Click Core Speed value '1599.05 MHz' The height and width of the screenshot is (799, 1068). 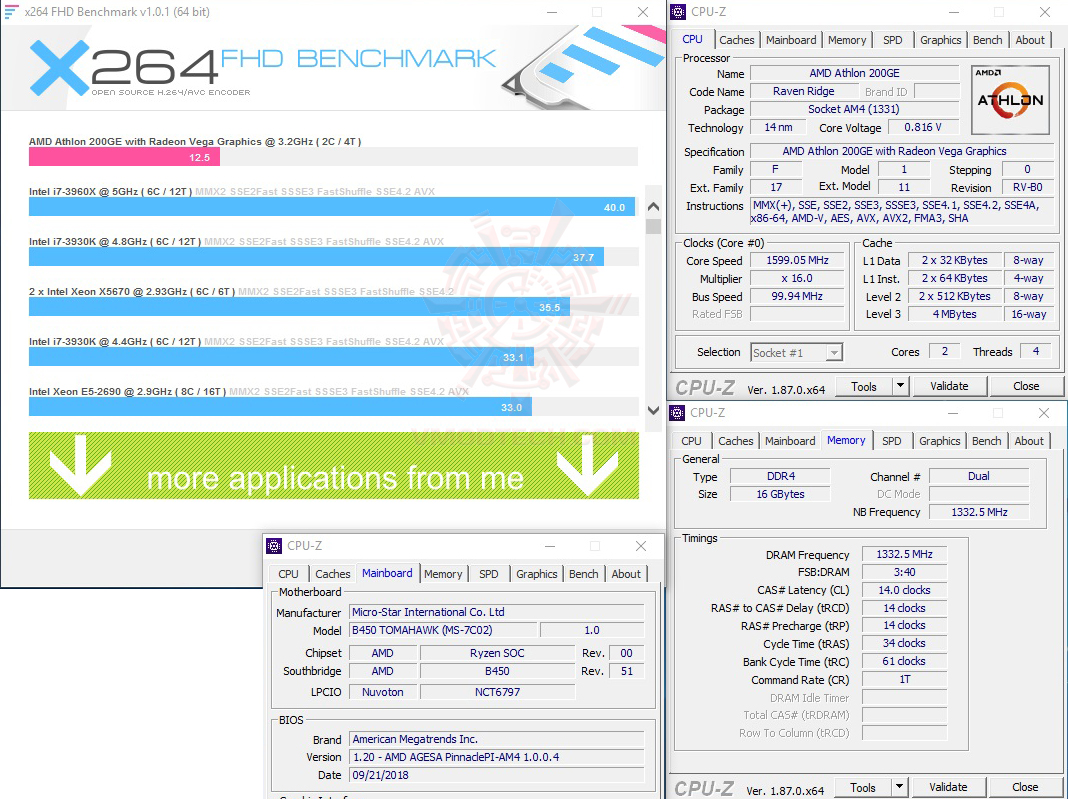pyautogui.click(x=797, y=260)
